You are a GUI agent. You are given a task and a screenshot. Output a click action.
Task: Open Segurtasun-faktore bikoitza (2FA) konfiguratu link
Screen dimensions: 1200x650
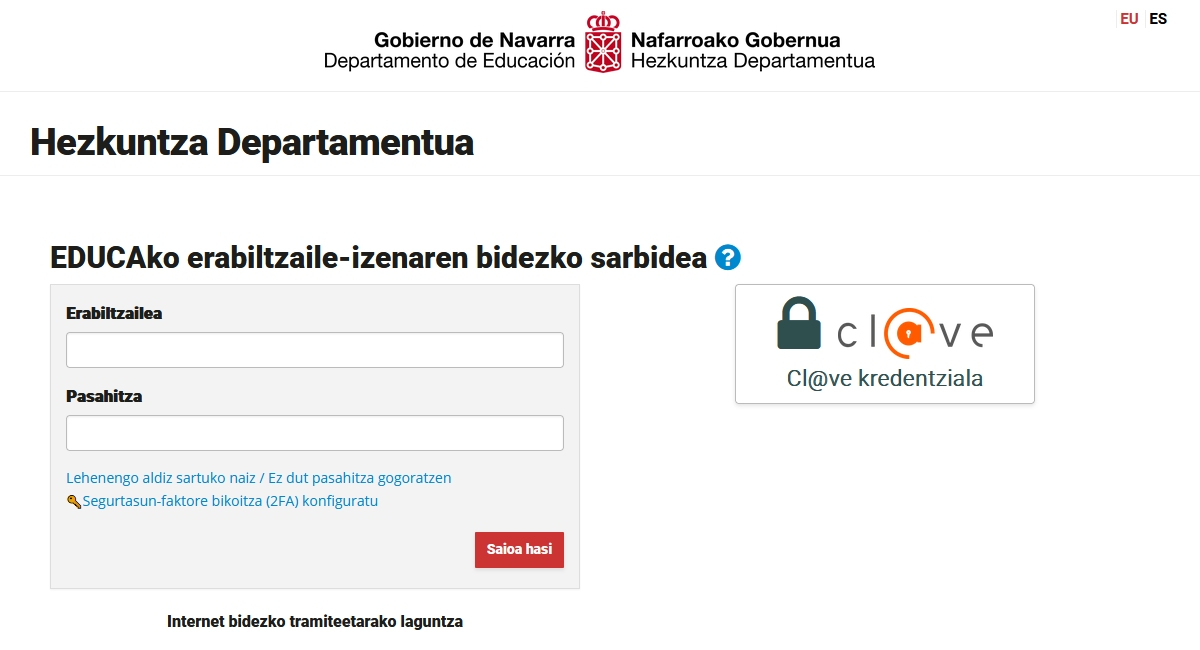click(x=230, y=501)
